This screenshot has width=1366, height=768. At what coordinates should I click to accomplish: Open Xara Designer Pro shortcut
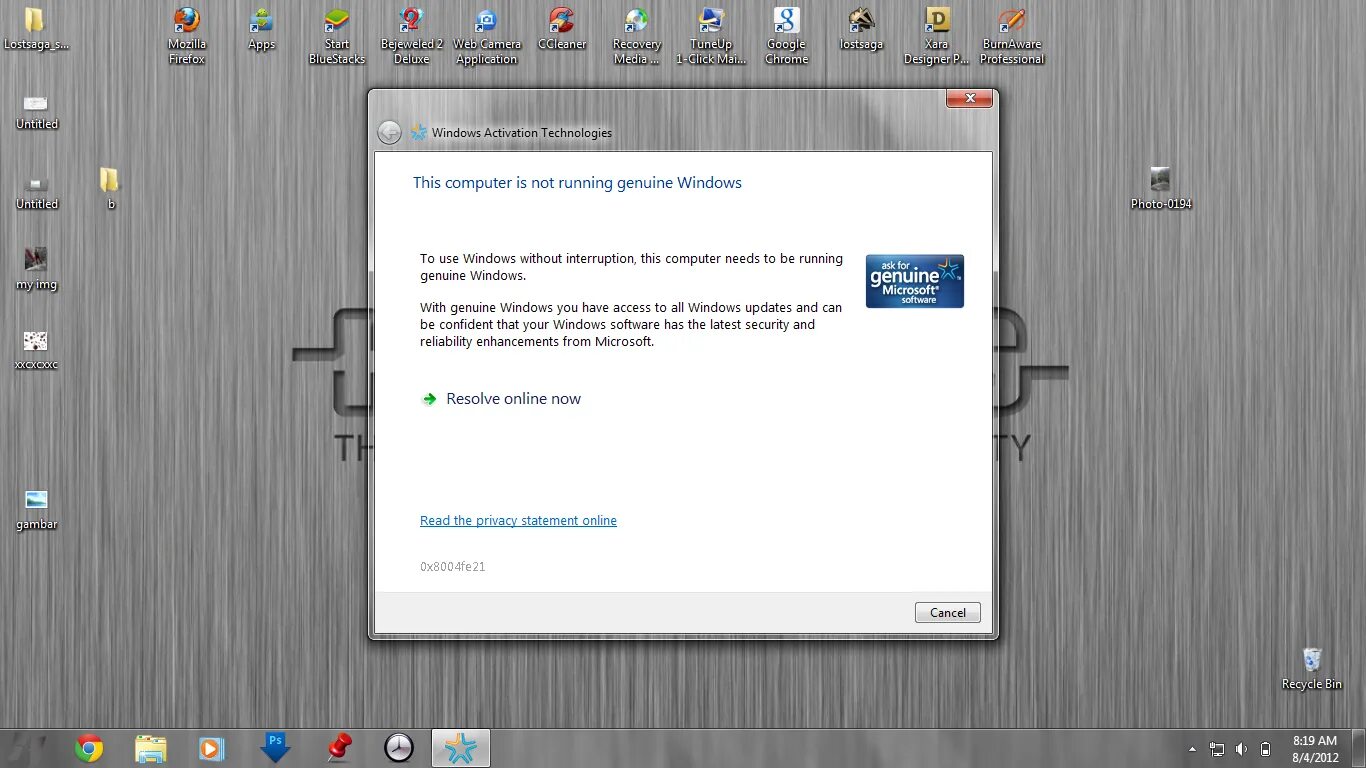click(937, 36)
